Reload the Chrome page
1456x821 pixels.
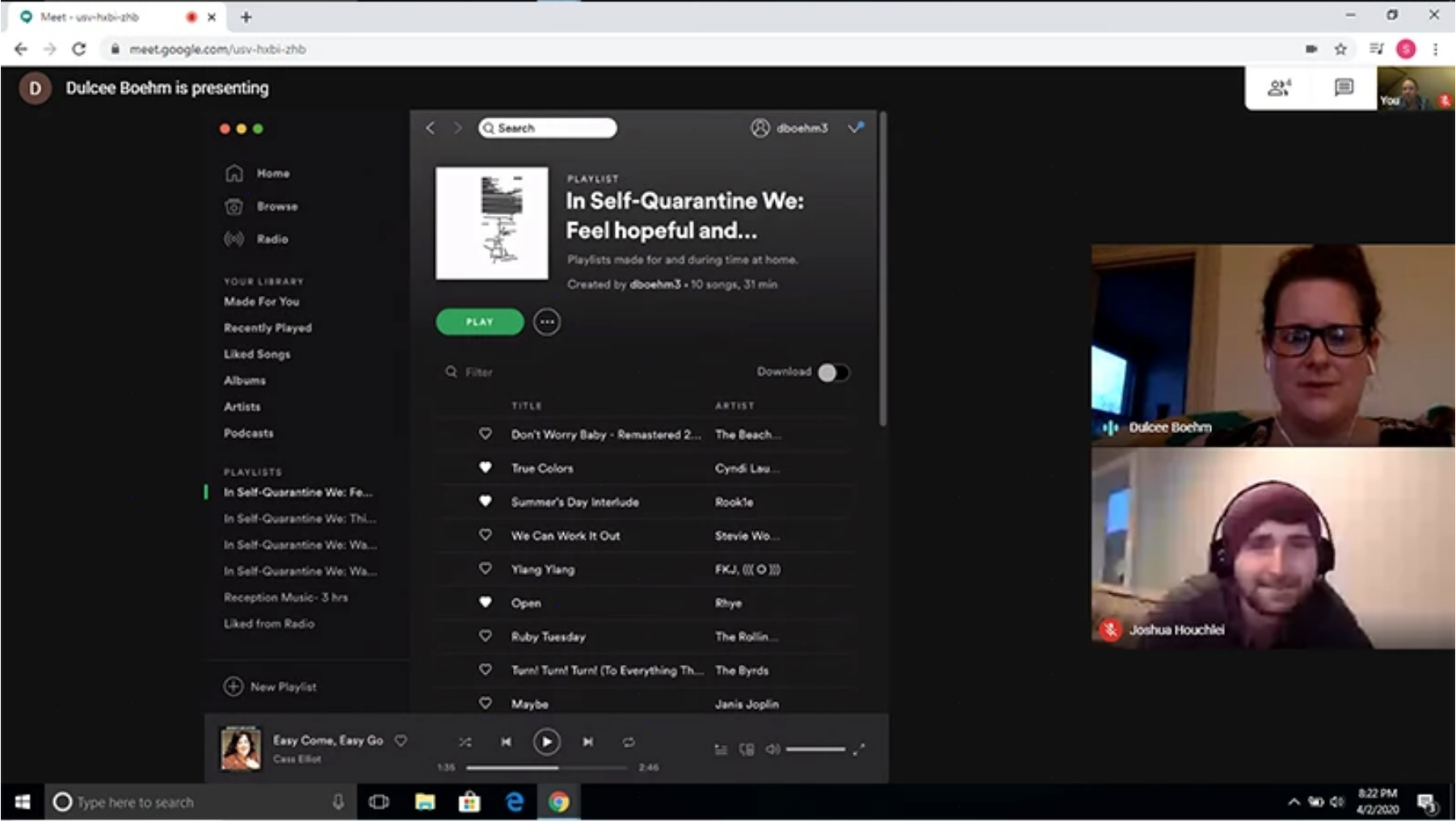pyautogui.click(x=78, y=49)
